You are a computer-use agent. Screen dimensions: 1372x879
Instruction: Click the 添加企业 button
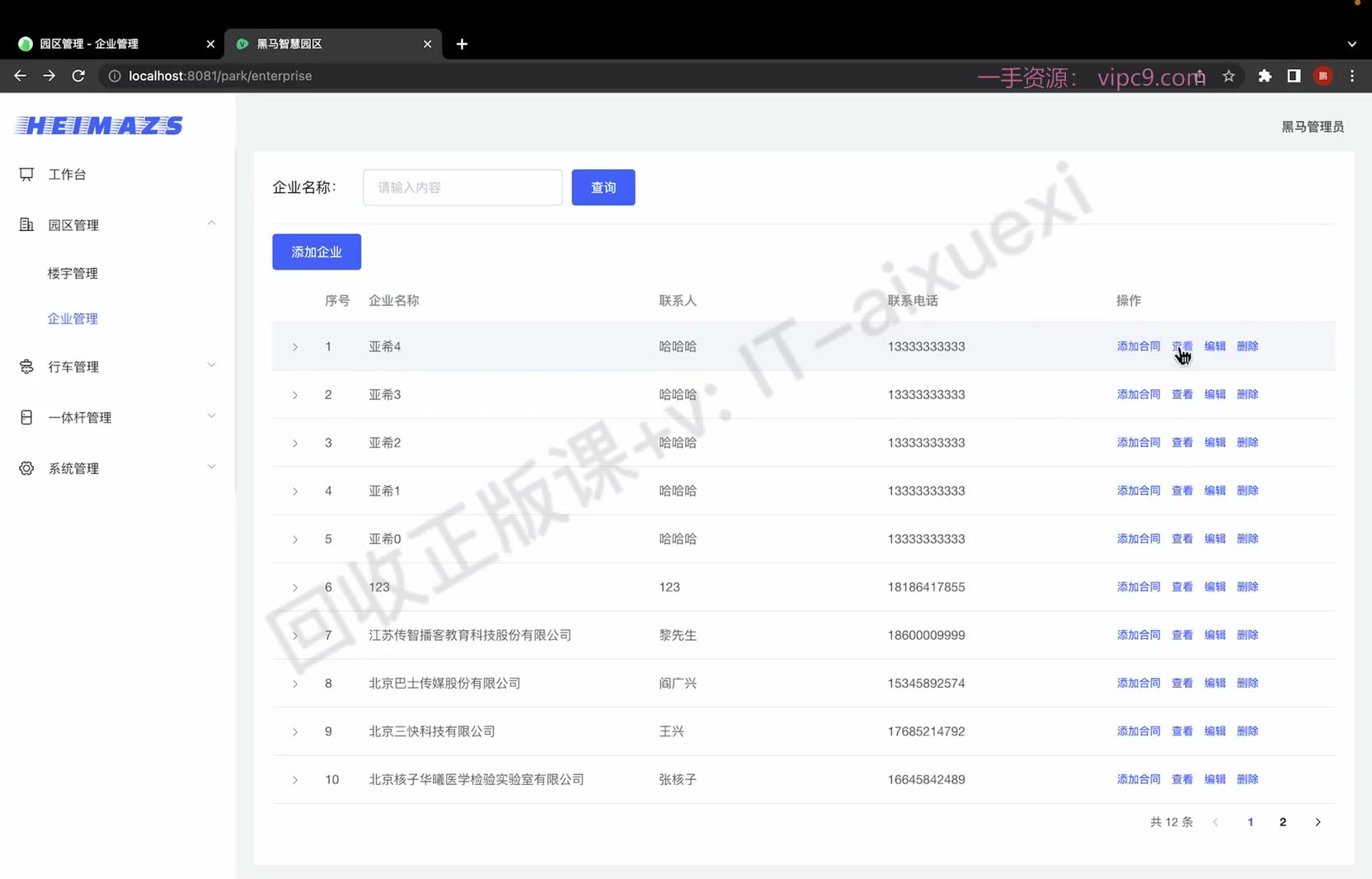[317, 252]
